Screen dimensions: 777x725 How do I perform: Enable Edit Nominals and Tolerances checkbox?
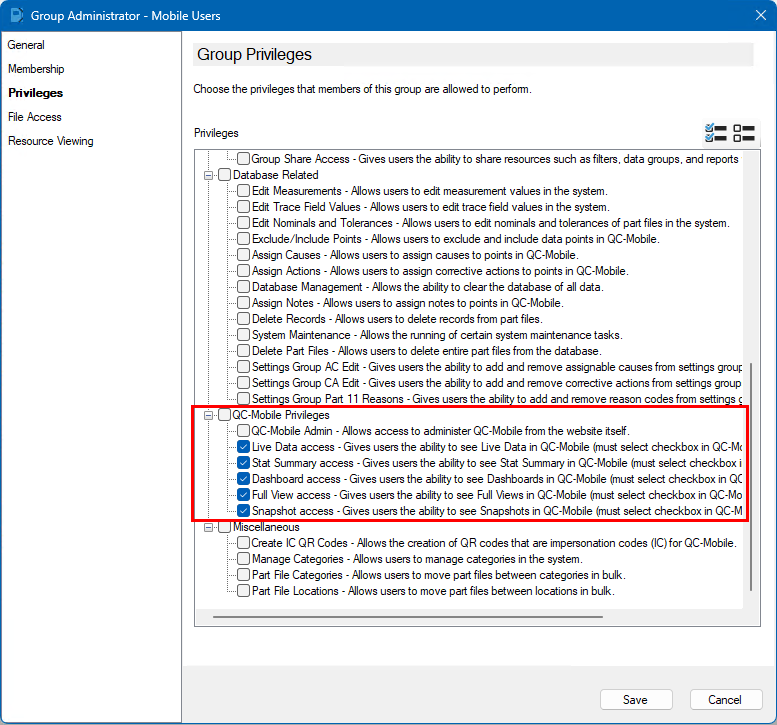tap(243, 223)
